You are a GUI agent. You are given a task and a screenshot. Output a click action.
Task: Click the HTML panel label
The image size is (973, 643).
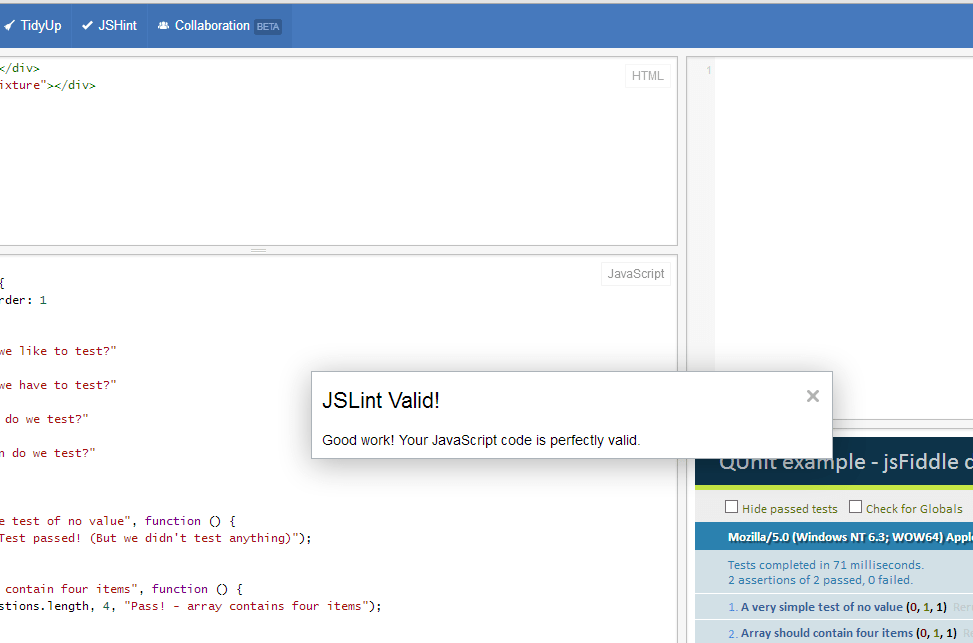coord(648,76)
